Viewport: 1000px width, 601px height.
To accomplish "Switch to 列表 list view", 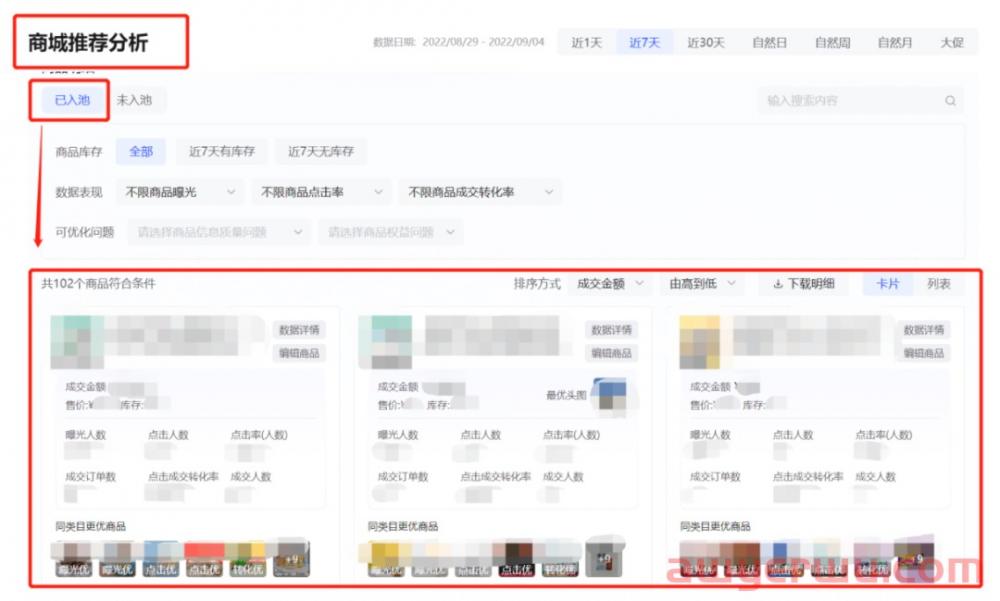I will point(938,284).
